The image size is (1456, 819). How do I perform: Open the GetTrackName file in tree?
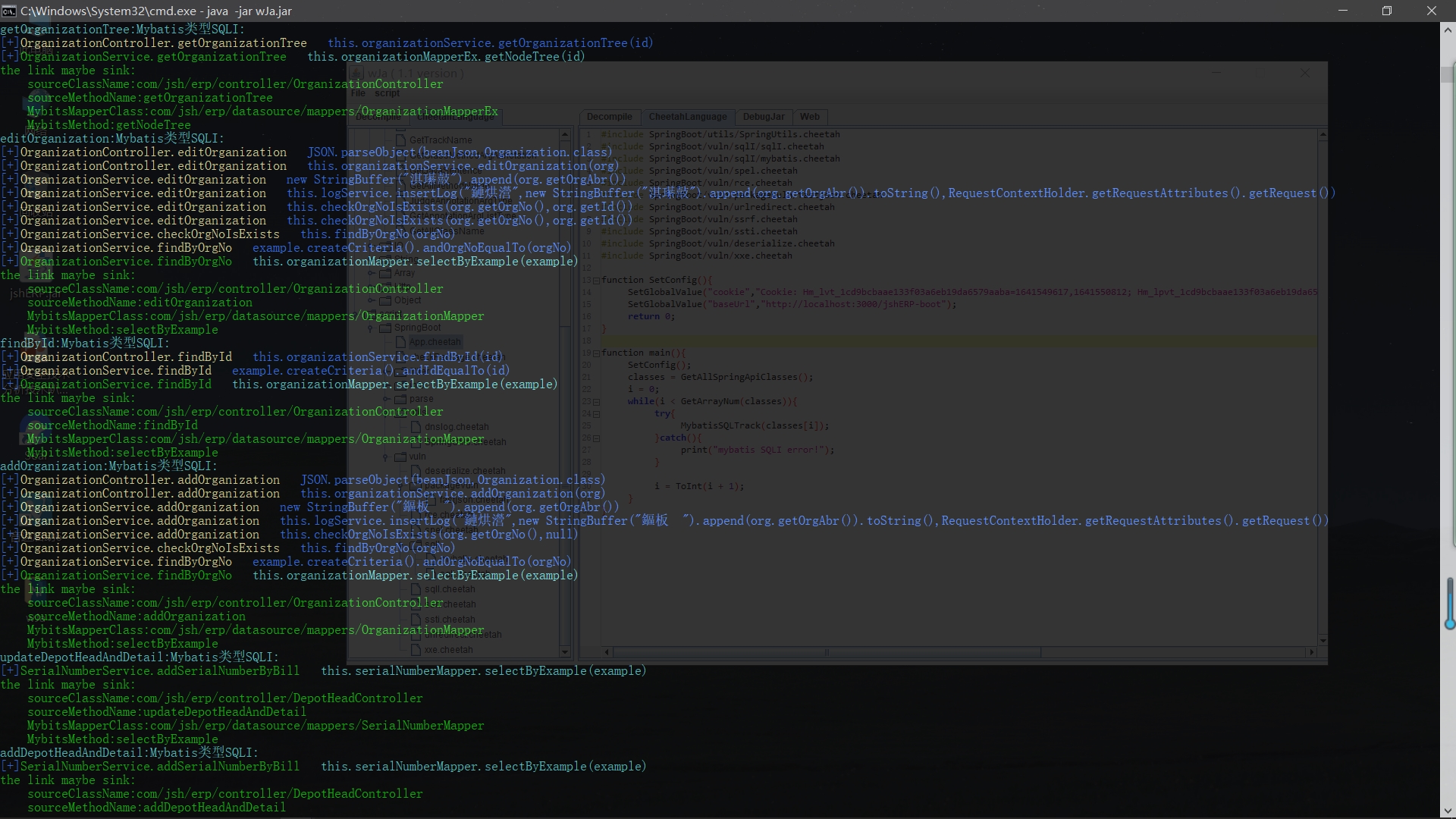[x=440, y=140]
